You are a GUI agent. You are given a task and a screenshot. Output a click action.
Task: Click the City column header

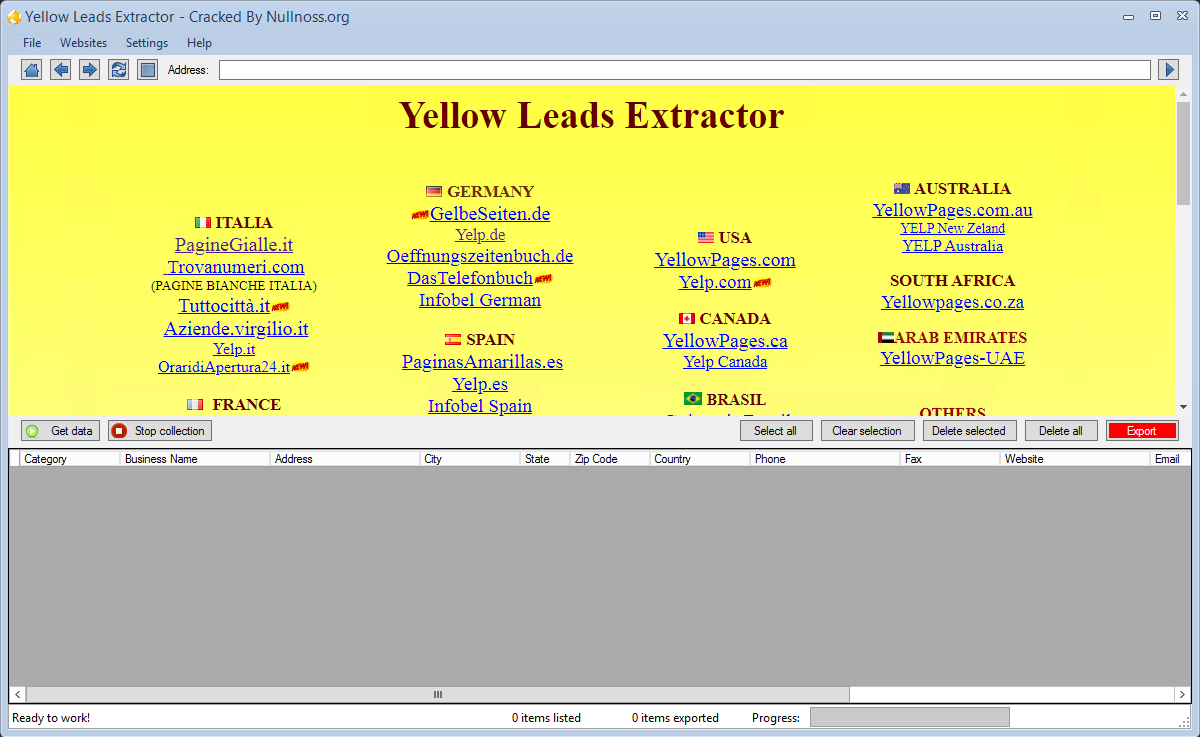click(x=470, y=459)
